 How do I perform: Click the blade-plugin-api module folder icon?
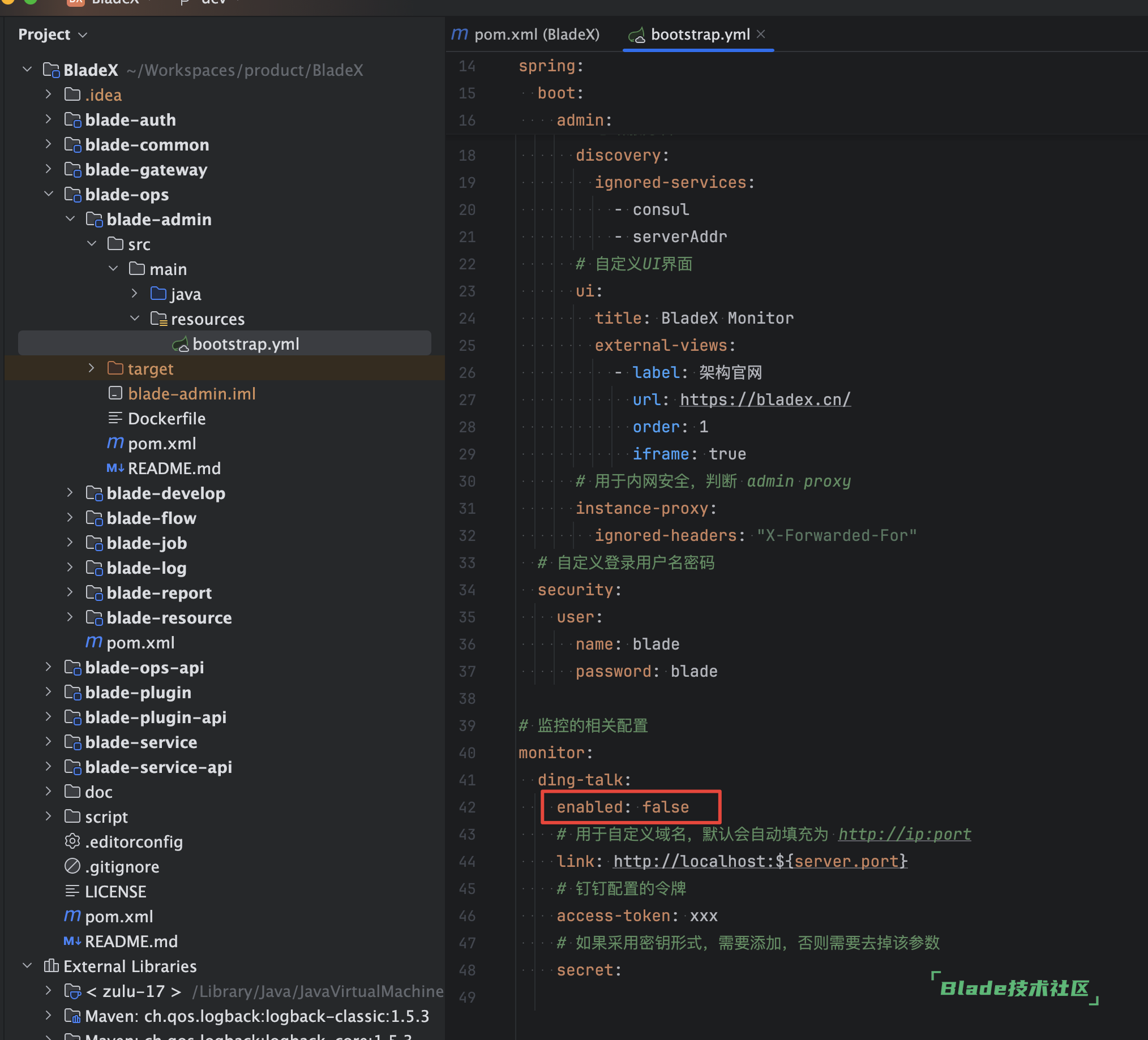(72, 717)
